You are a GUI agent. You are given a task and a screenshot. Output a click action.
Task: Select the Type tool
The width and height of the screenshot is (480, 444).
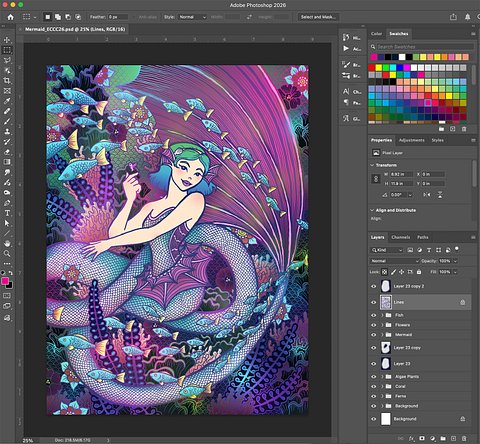point(7,213)
